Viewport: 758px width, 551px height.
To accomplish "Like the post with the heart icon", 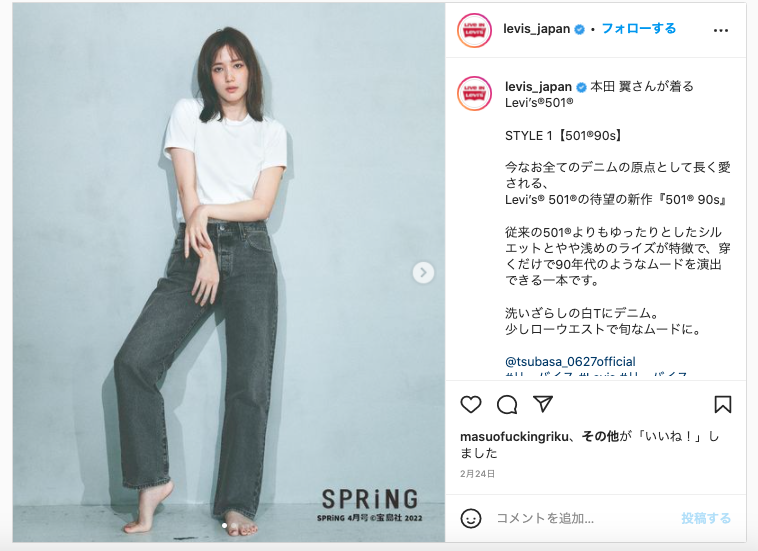I will click(470, 404).
